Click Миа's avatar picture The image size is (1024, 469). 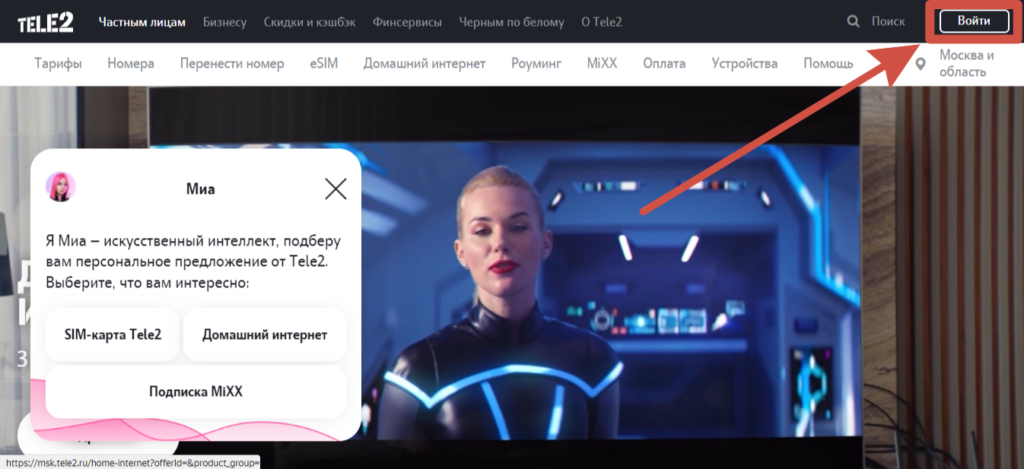pos(61,187)
